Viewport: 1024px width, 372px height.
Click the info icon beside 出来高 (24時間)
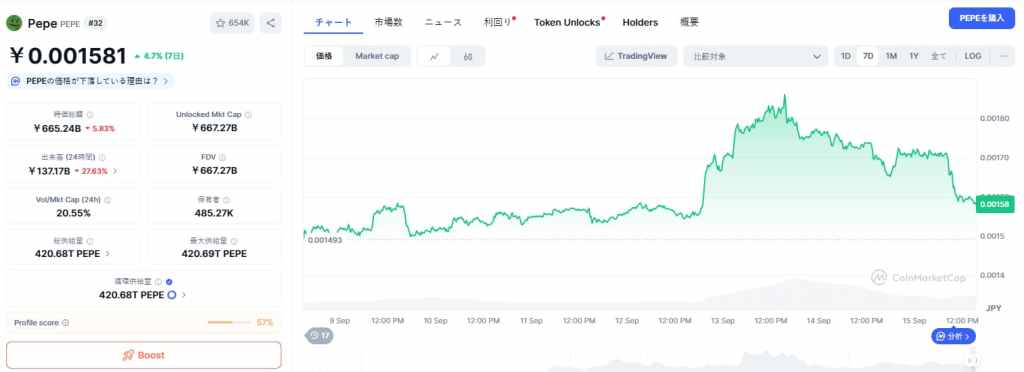[x=103, y=157]
